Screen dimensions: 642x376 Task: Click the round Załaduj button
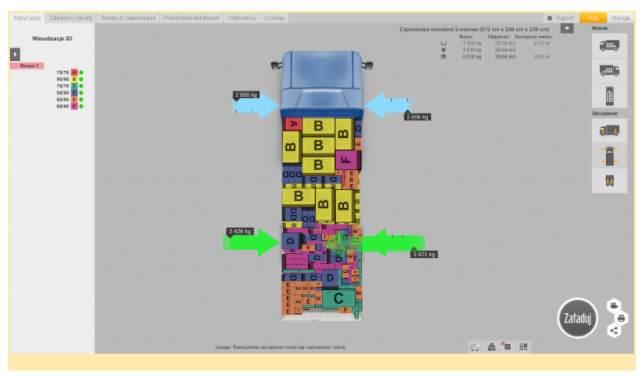(x=577, y=318)
